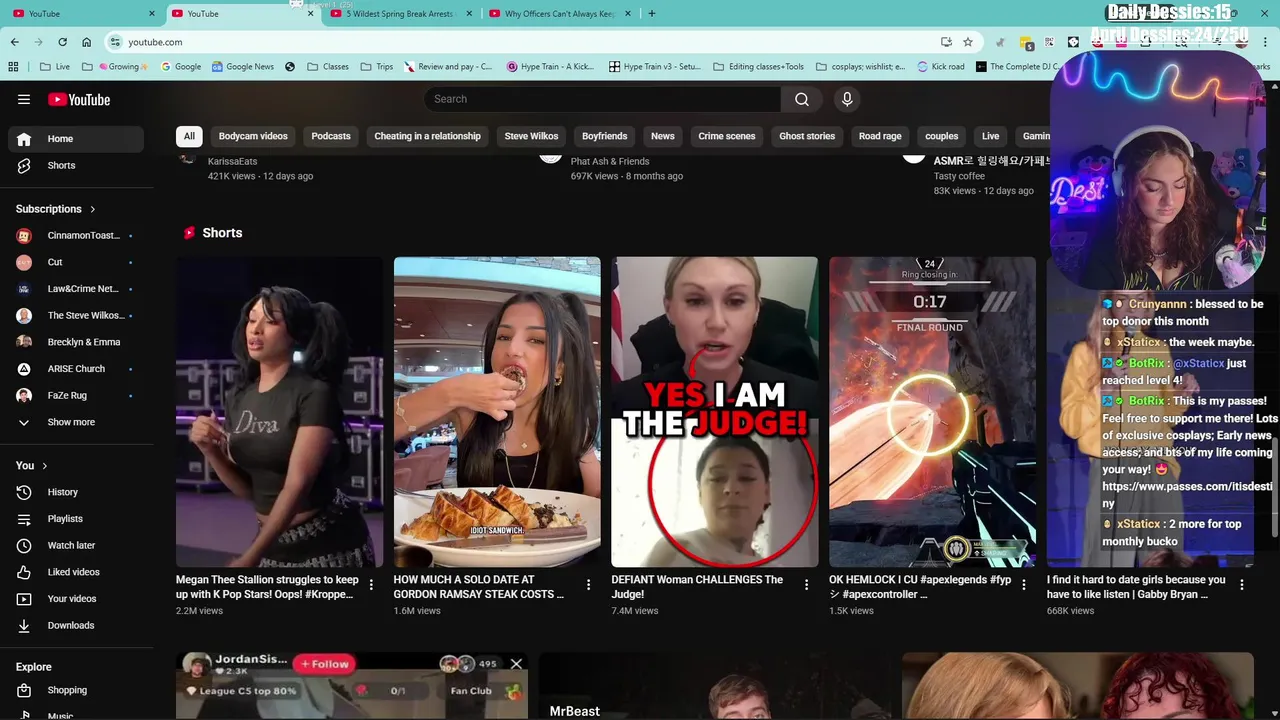Open Your videos in the sidebar
Image resolution: width=1280 pixels, height=720 pixels.
[76, 599]
